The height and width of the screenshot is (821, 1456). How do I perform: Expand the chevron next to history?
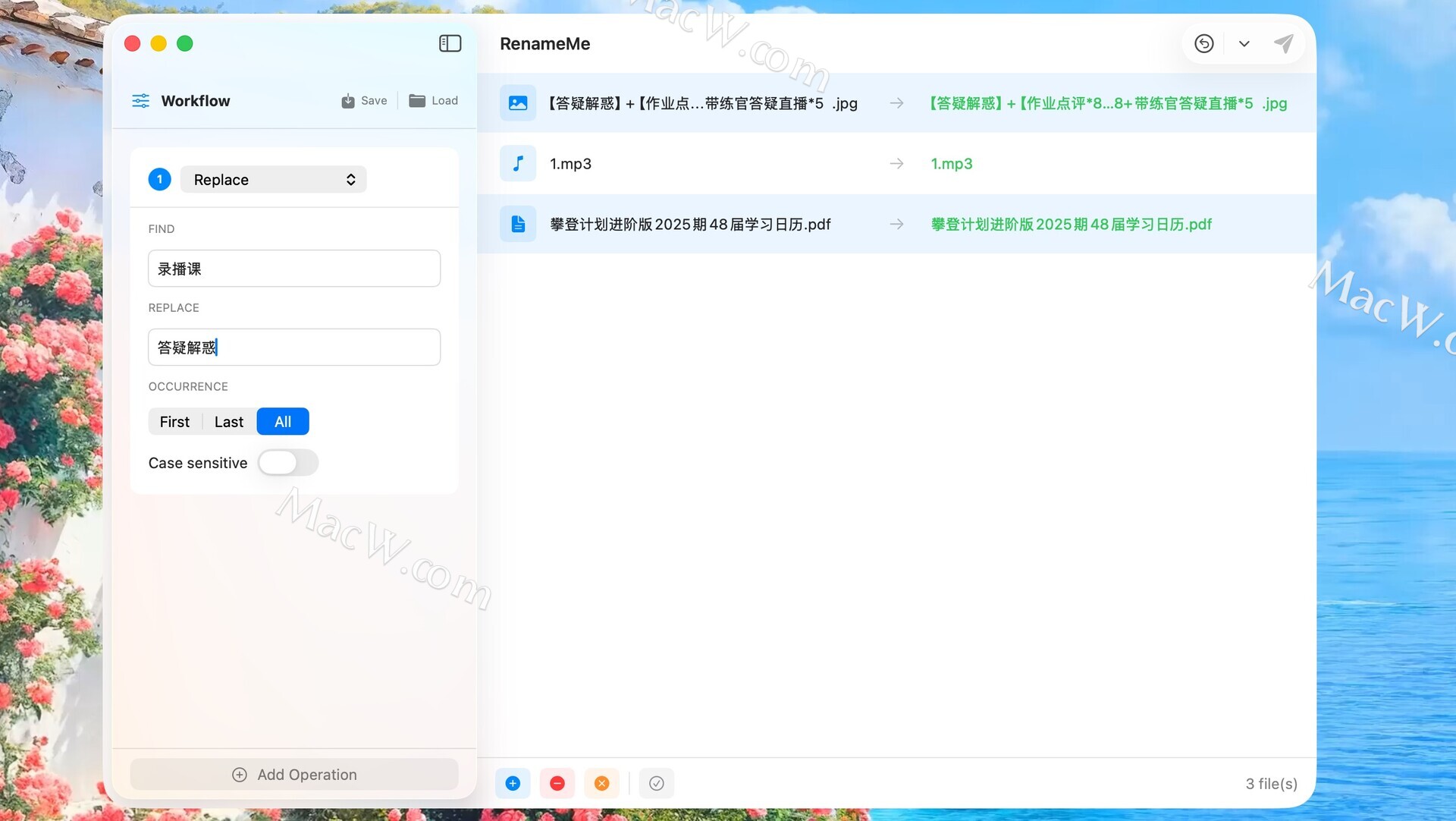tap(1244, 43)
